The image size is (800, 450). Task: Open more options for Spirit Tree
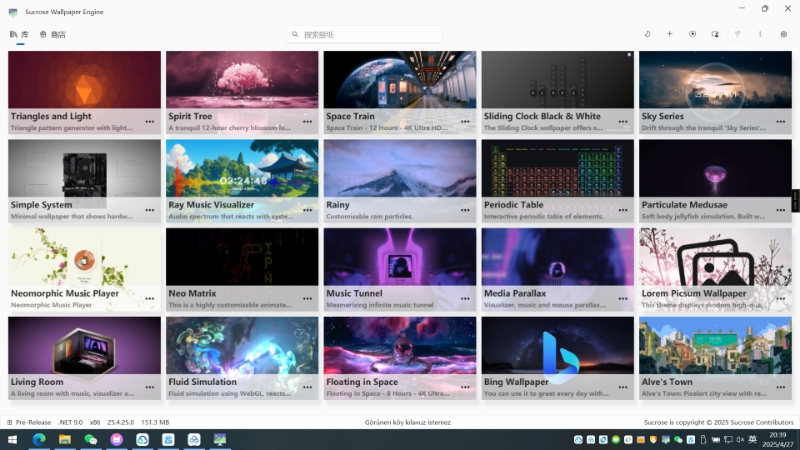coord(307,121)
